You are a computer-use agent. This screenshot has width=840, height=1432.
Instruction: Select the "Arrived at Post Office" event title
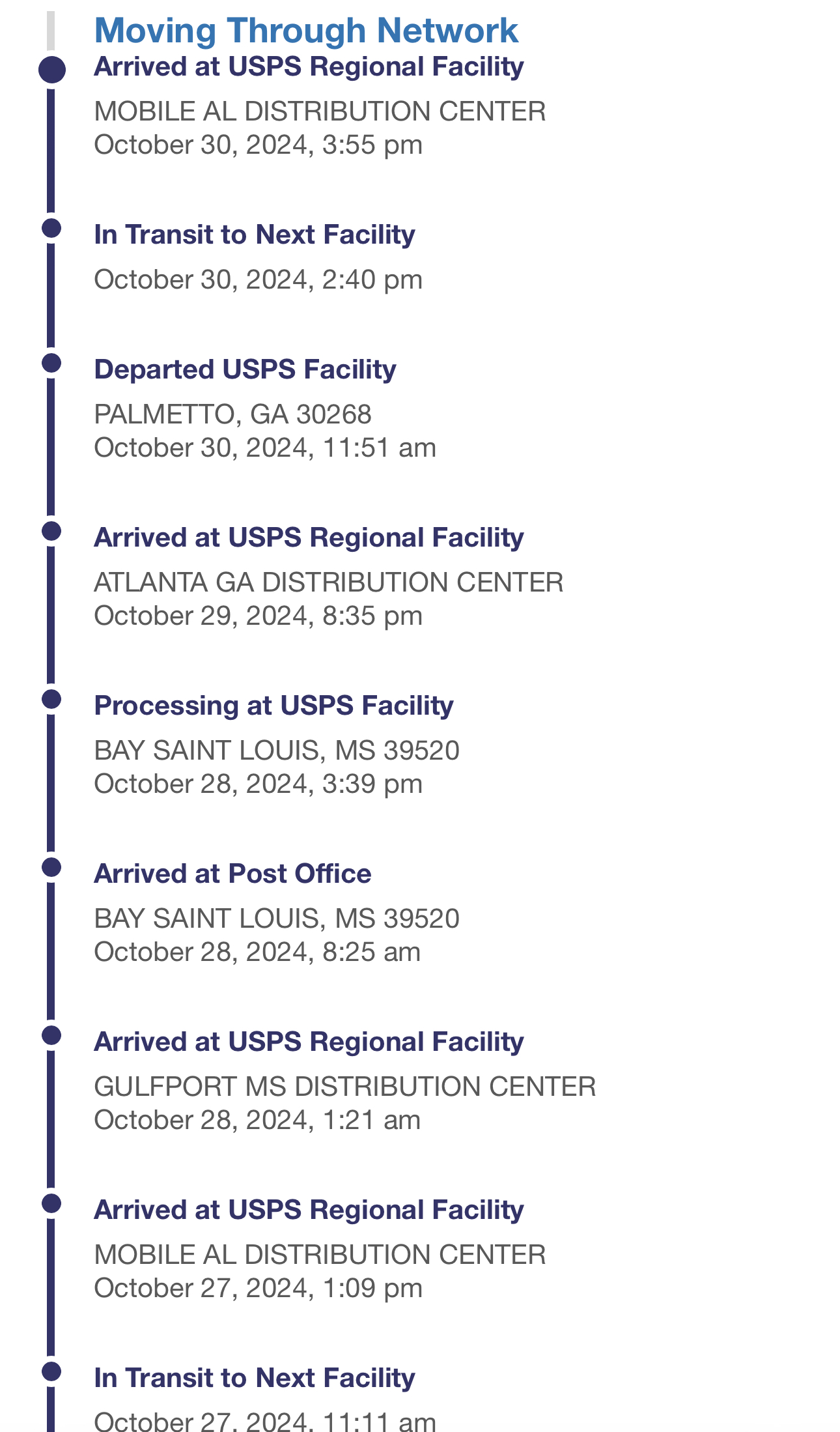[232, 874]
